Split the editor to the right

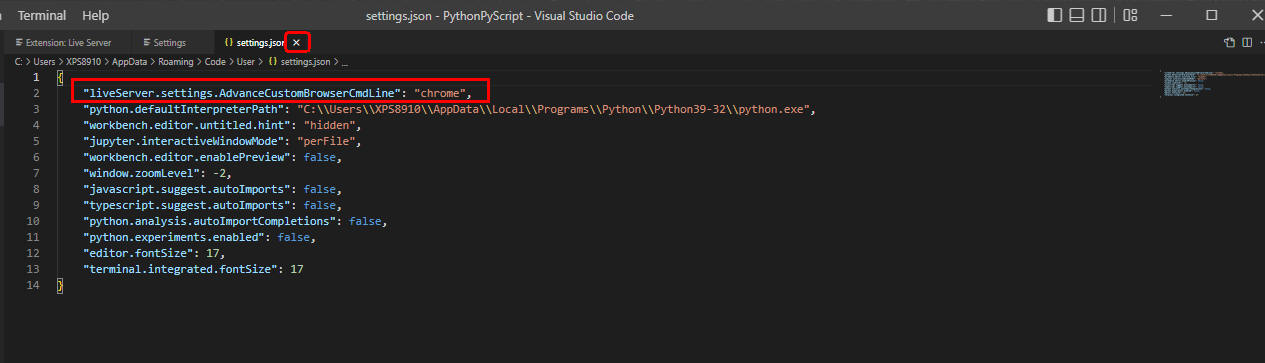tap(1247, 43)
